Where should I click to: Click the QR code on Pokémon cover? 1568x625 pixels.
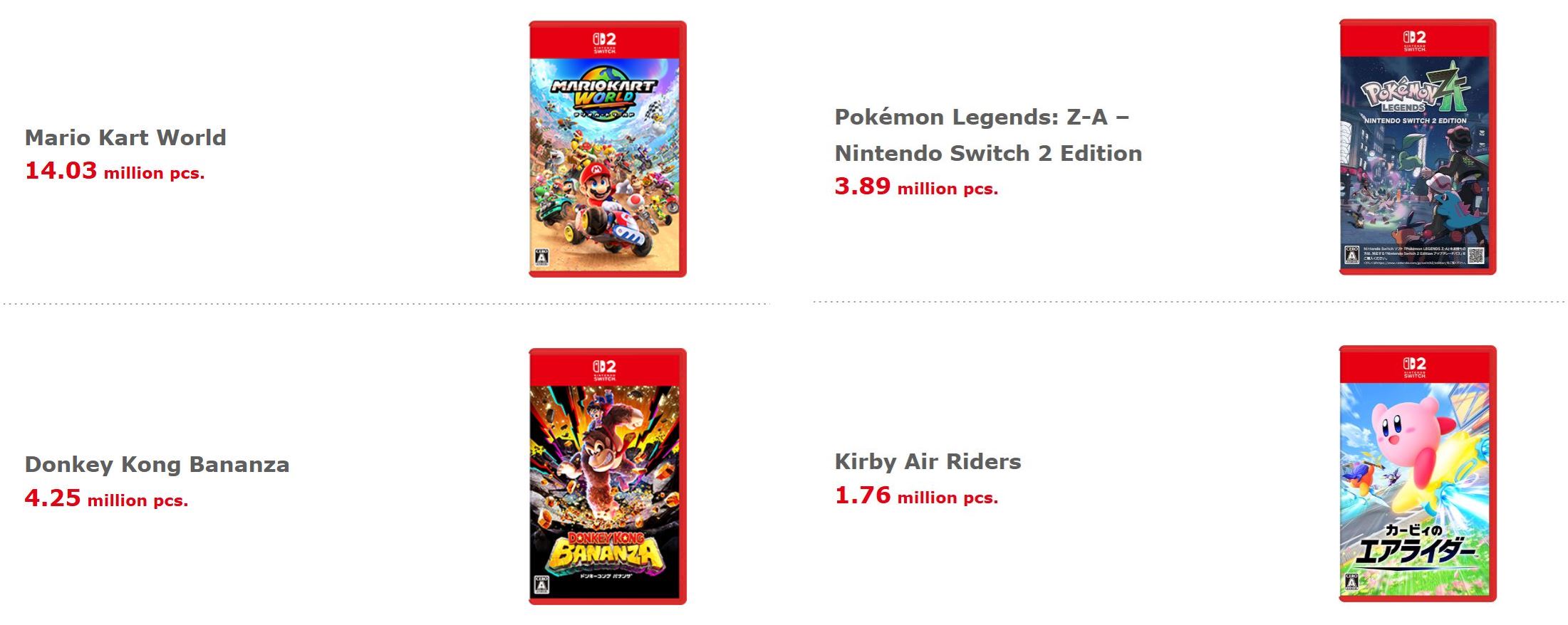(1476, 254)
